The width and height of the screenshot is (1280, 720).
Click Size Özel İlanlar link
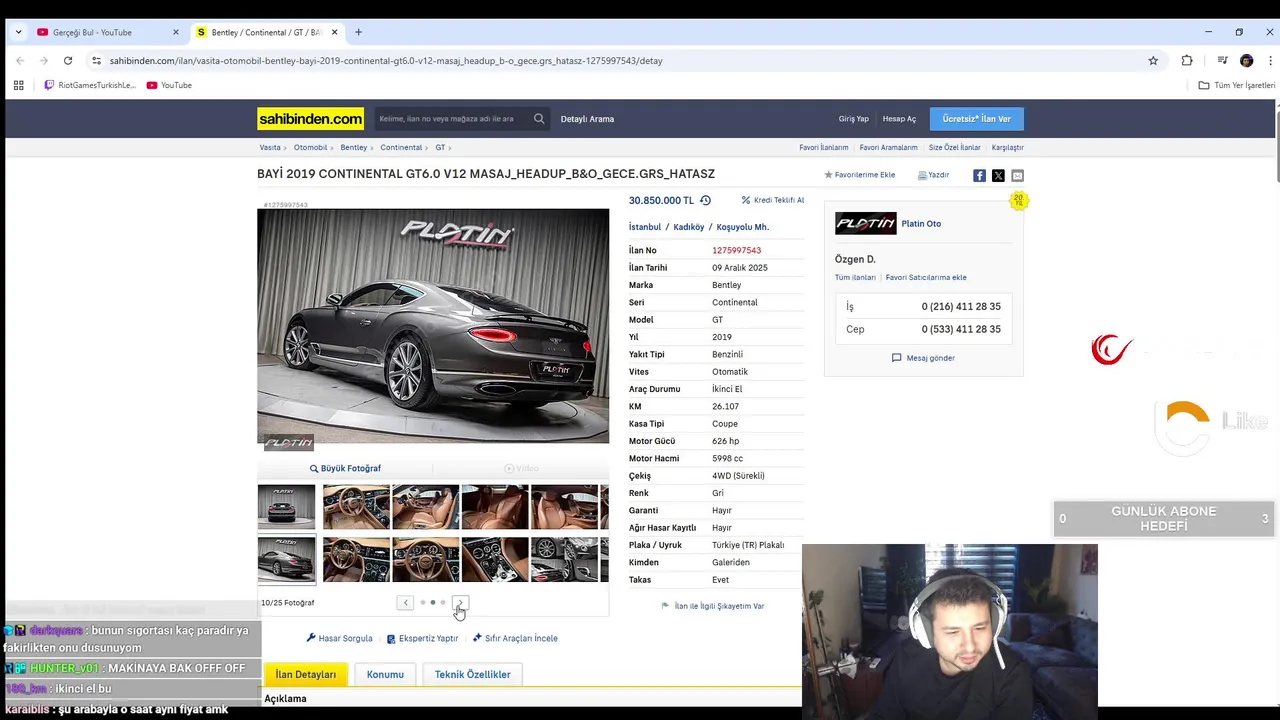point(955,147)
